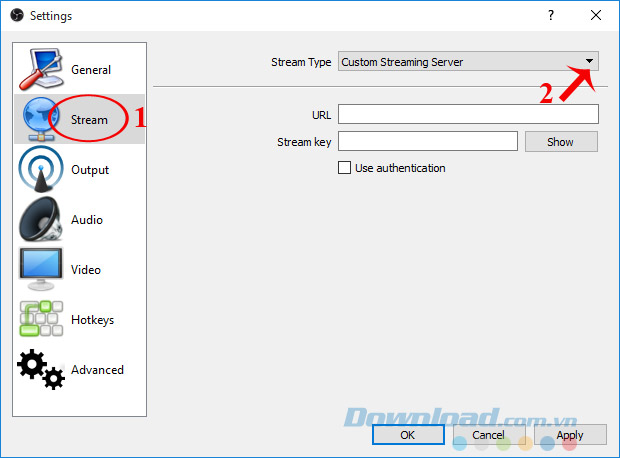Select the Stream settings label

(x=89, y=120)
